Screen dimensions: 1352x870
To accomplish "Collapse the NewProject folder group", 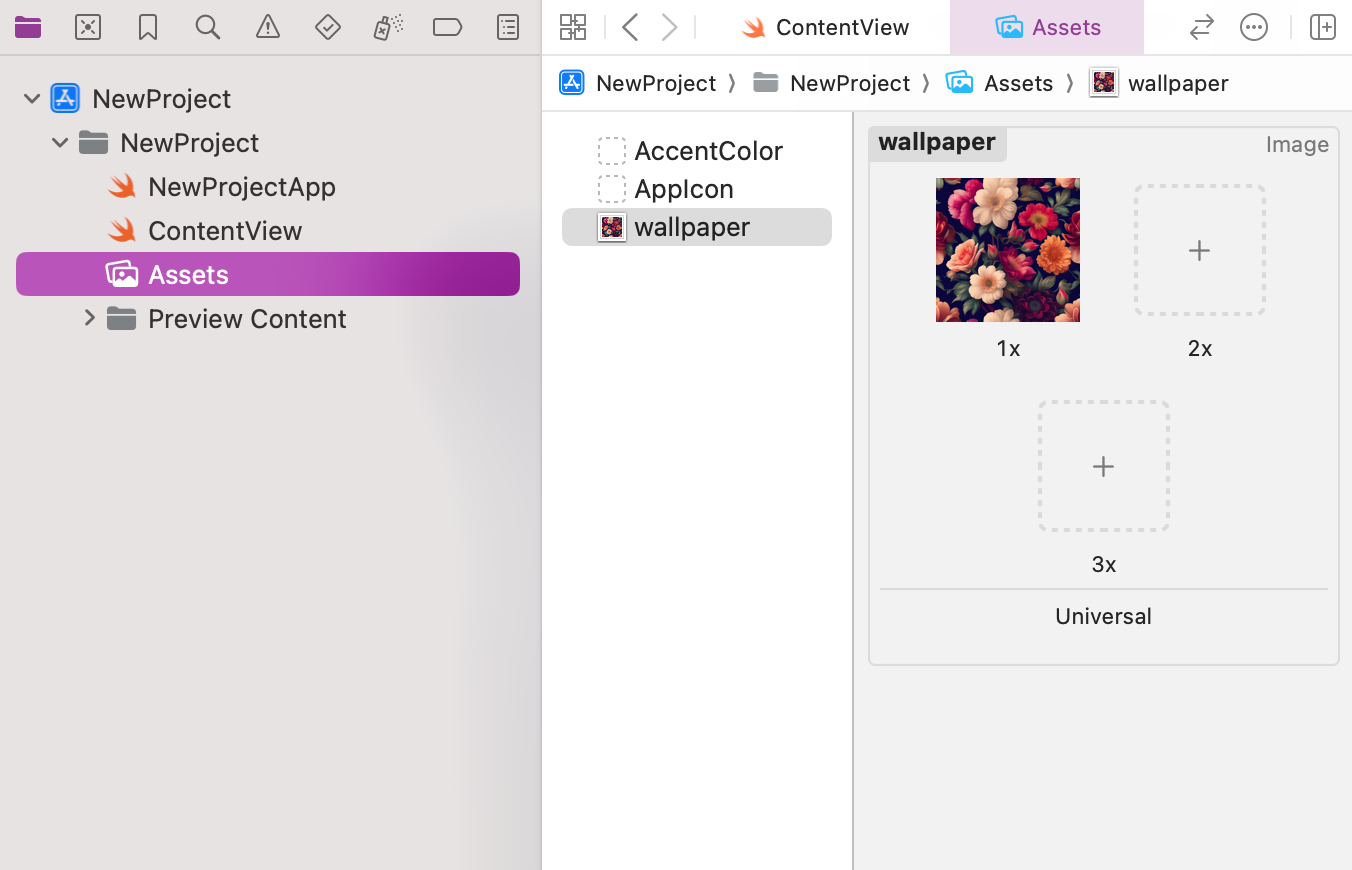I will tap(60, 143).
